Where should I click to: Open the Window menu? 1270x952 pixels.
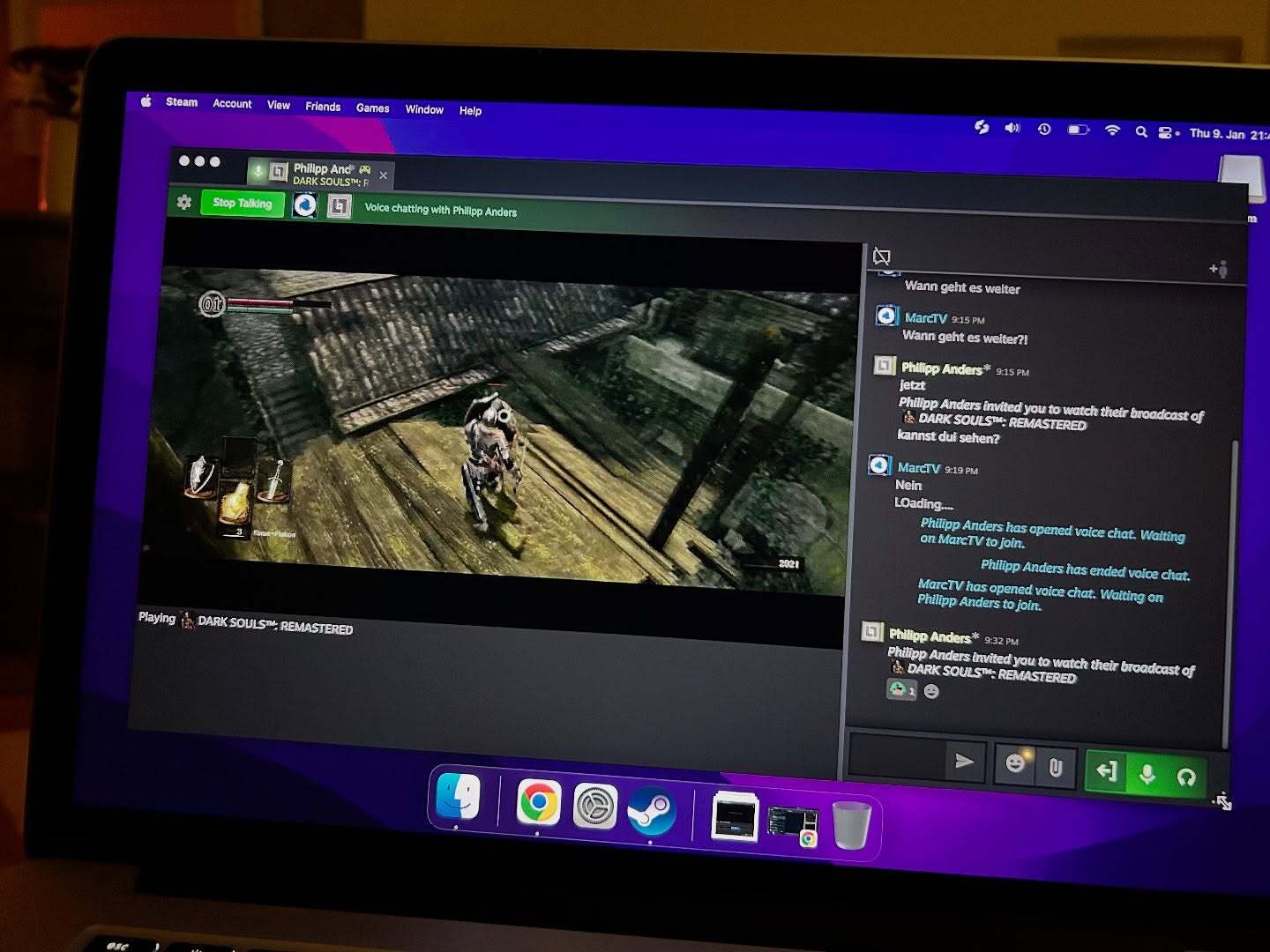424,109
